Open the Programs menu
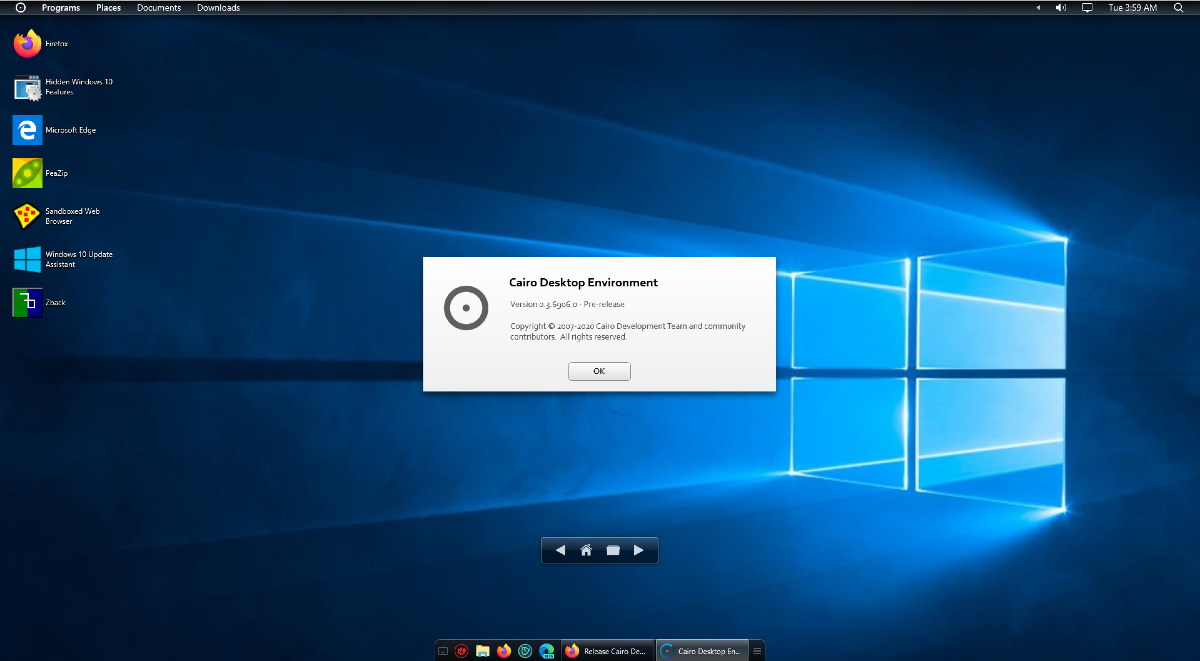 61,8
